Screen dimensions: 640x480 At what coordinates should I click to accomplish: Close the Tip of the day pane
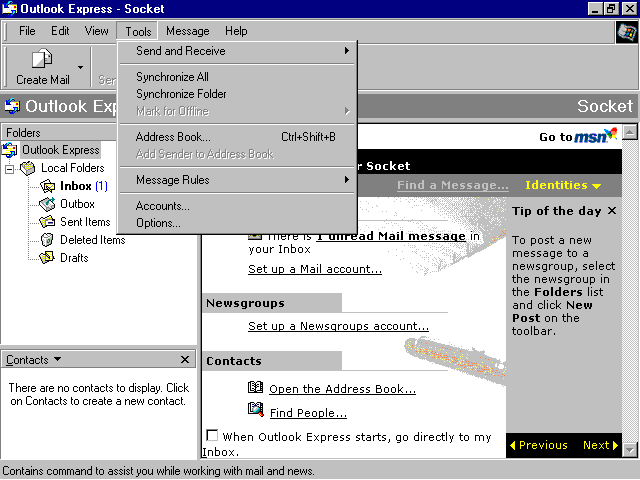coord(611,211)
